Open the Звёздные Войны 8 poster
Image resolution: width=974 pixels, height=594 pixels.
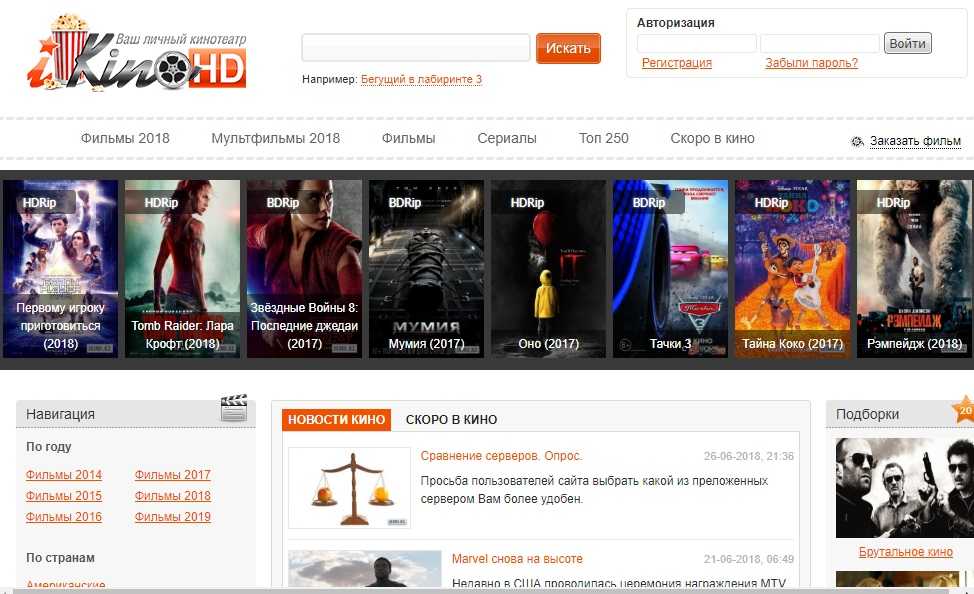(304, 268)
